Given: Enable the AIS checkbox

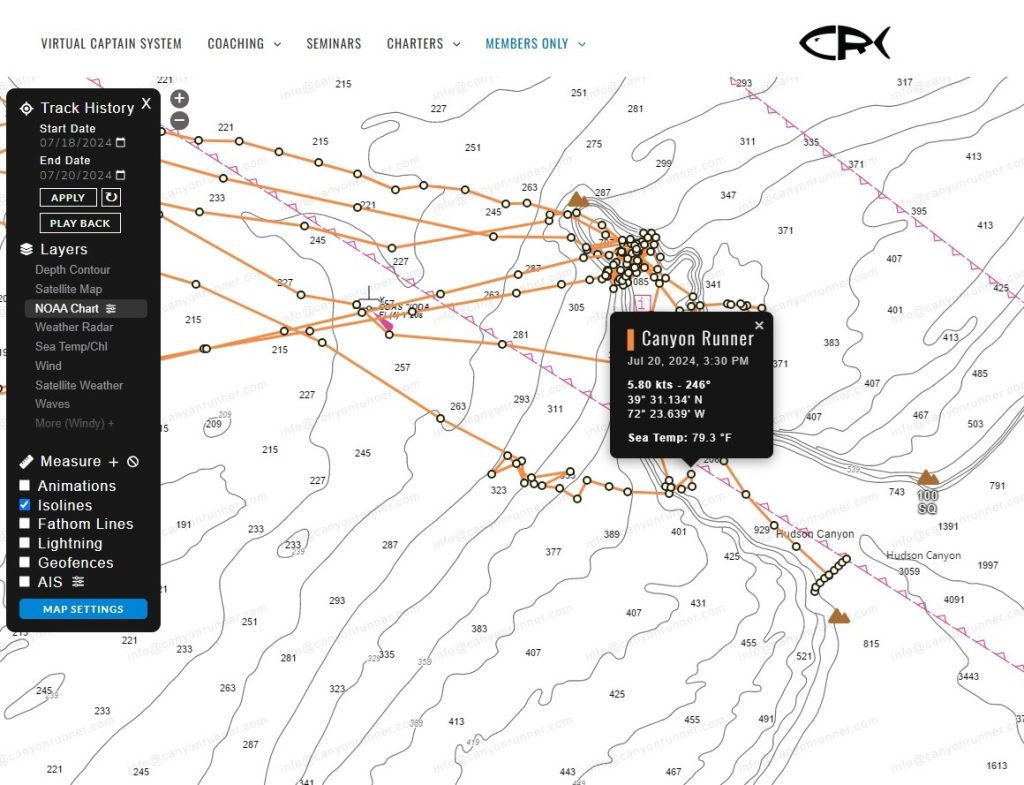Looking at the screenshot, I should point(25,581).
